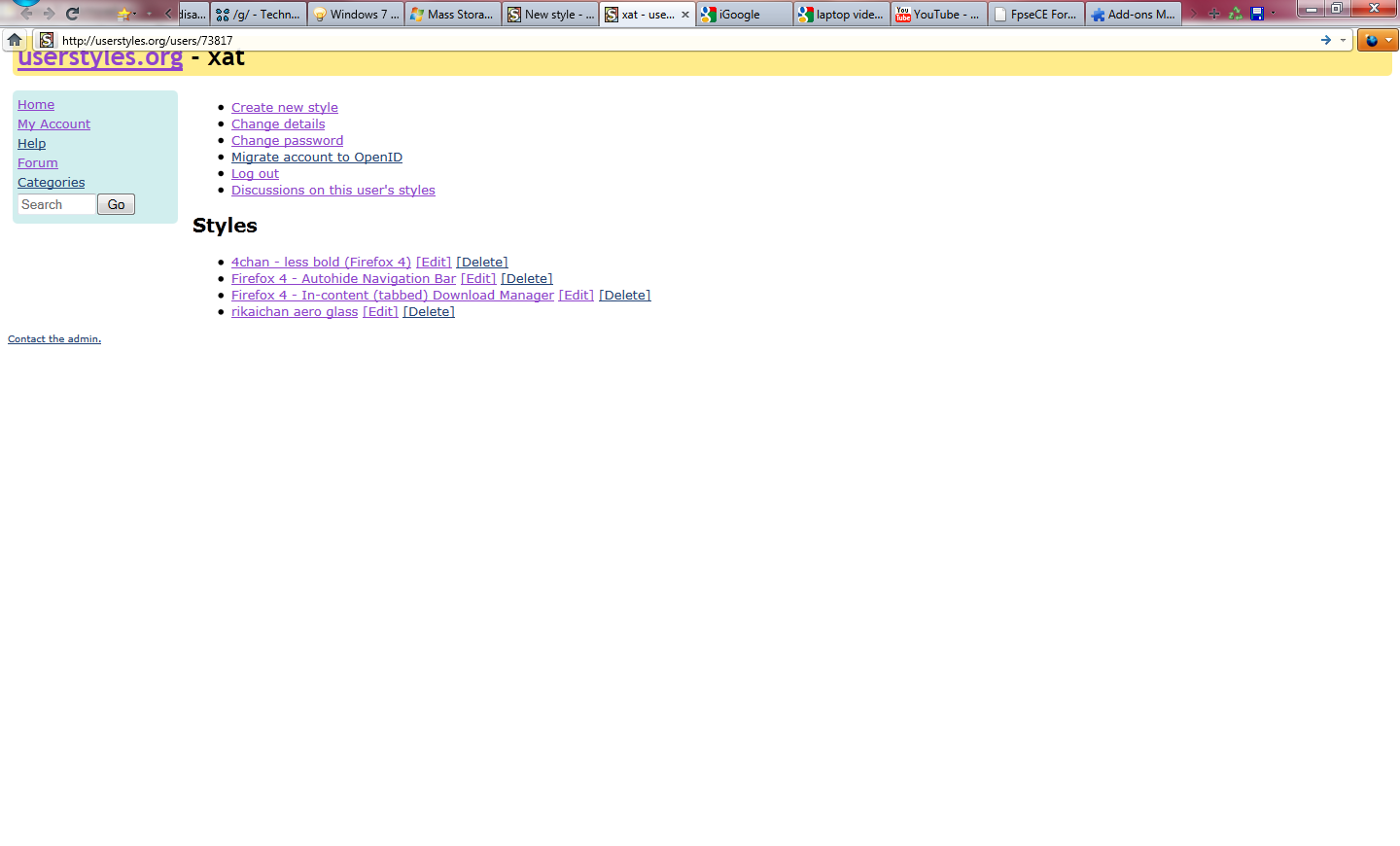1400x846 pixels.
Task: Edit the 'Autohide Navigation Bar' style
Action: (478, 279)
